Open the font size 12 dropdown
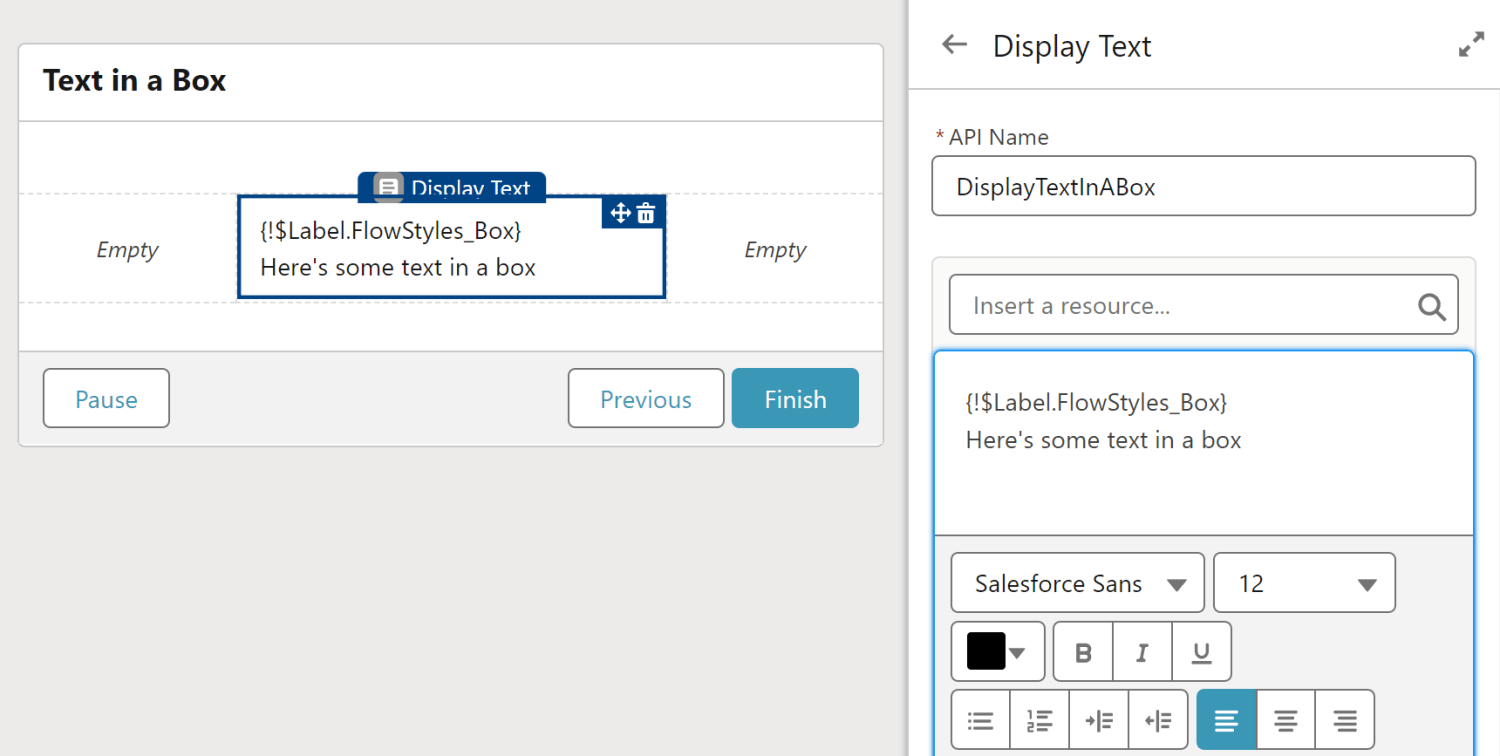The width and height of the screenshot is (1500, 756). click(x=1304, y=582)
